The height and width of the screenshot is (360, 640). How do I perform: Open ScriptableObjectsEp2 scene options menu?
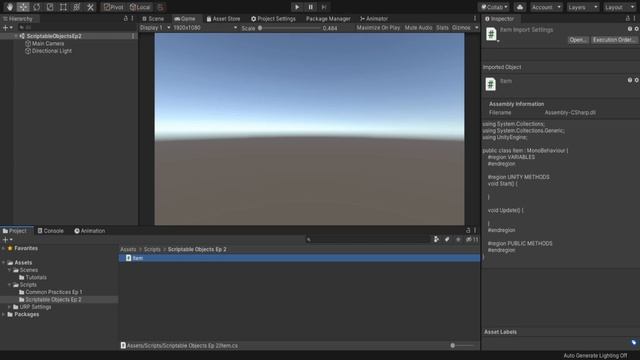tap(133, 36)
